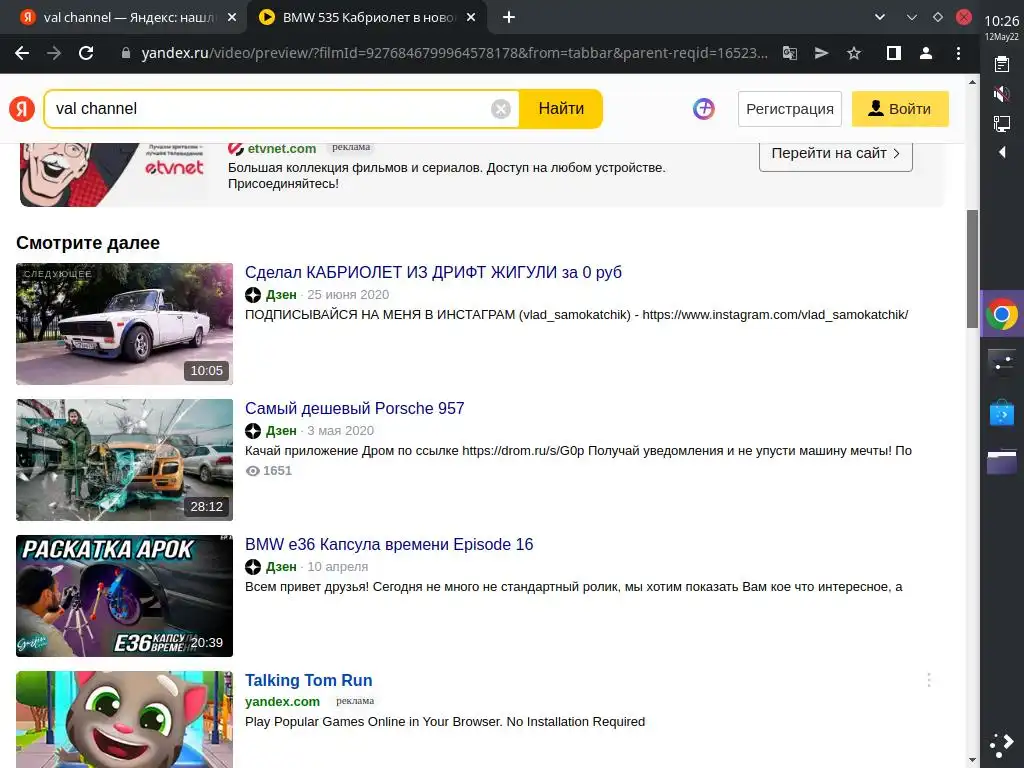
Task: Click Дзен source on the Porsche 957 video
Action: click(x=281, y=430)
